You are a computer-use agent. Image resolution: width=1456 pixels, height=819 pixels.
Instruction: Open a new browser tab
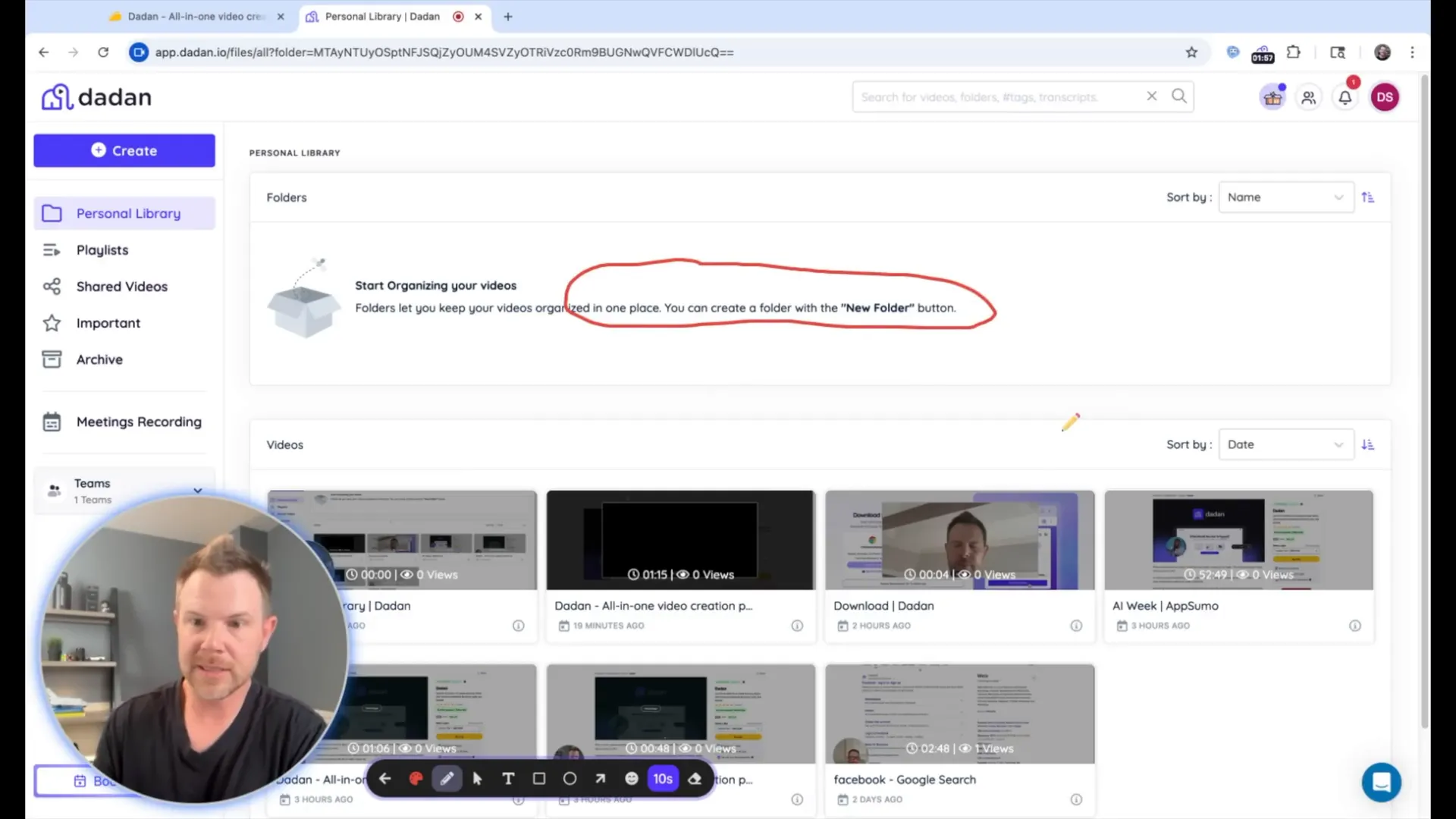pos(508,16)
